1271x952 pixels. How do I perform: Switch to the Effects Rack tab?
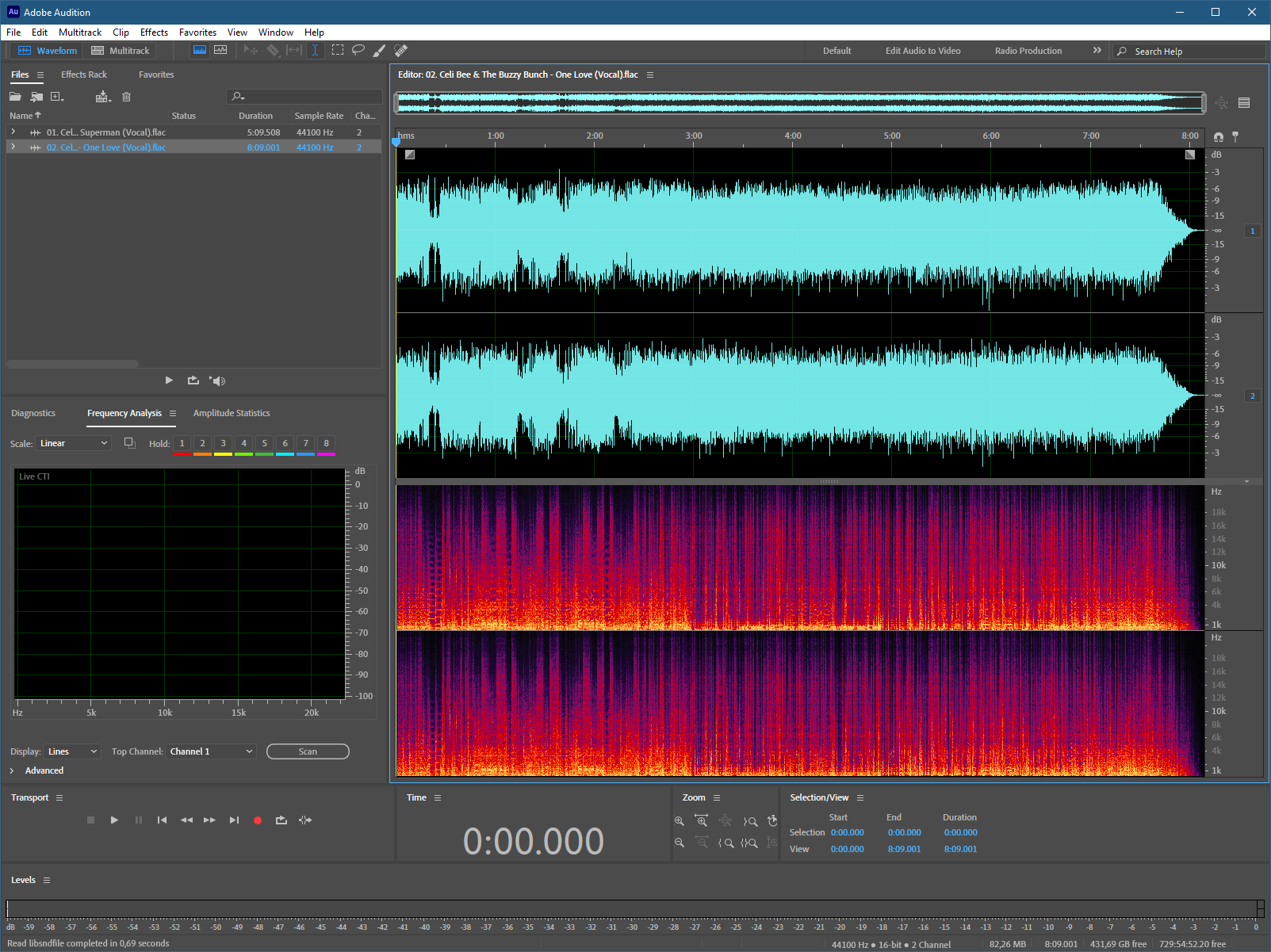click(84, 75)
